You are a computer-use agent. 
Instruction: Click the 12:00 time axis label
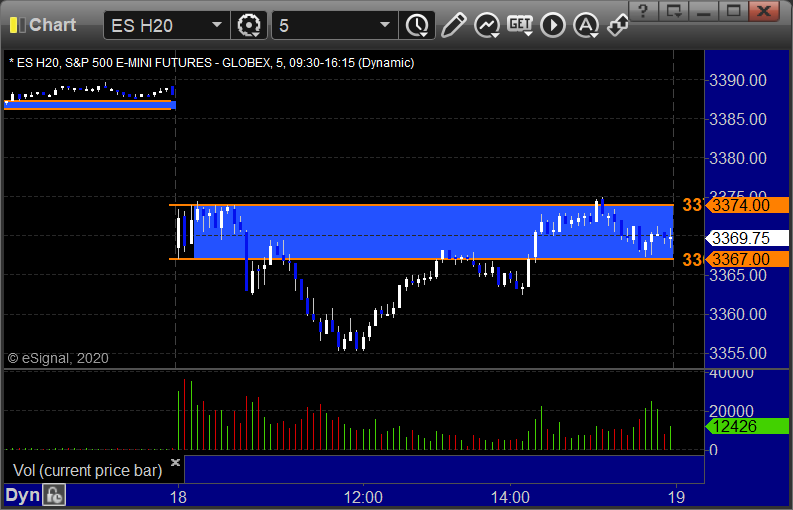point(363,497)
